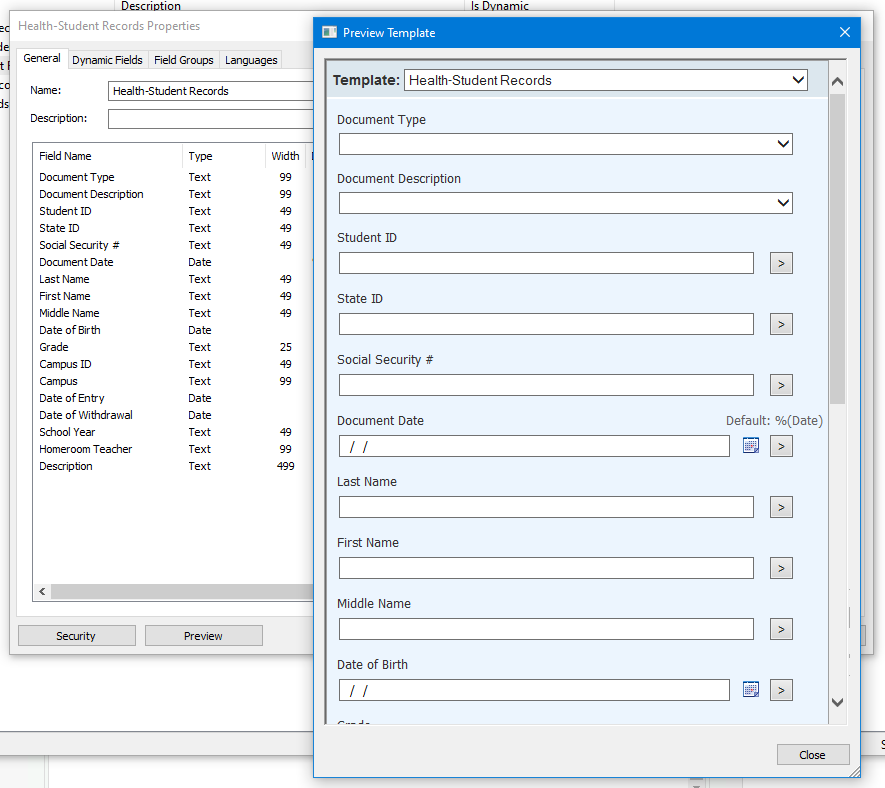Click the Social Security # text field
Viewport: 885px width, 788px height.
(546, 385)
